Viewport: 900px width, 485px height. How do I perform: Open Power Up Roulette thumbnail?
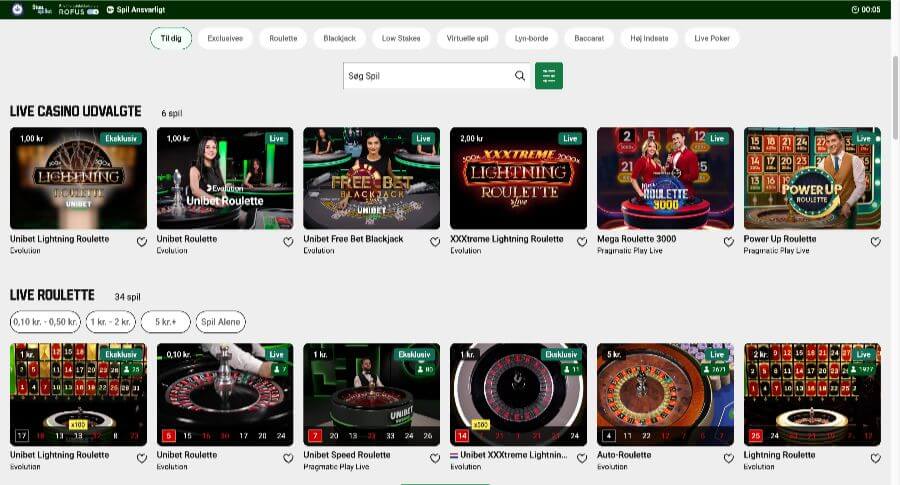coord(812,178)
